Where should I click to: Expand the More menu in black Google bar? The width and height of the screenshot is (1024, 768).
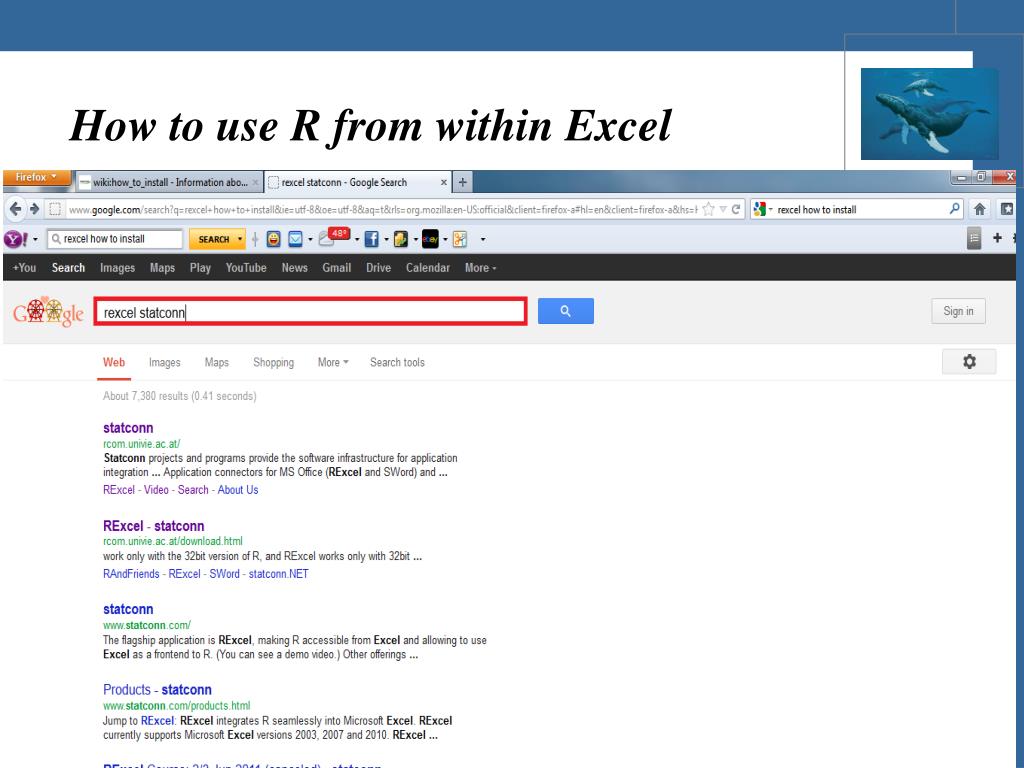(480, 268)
